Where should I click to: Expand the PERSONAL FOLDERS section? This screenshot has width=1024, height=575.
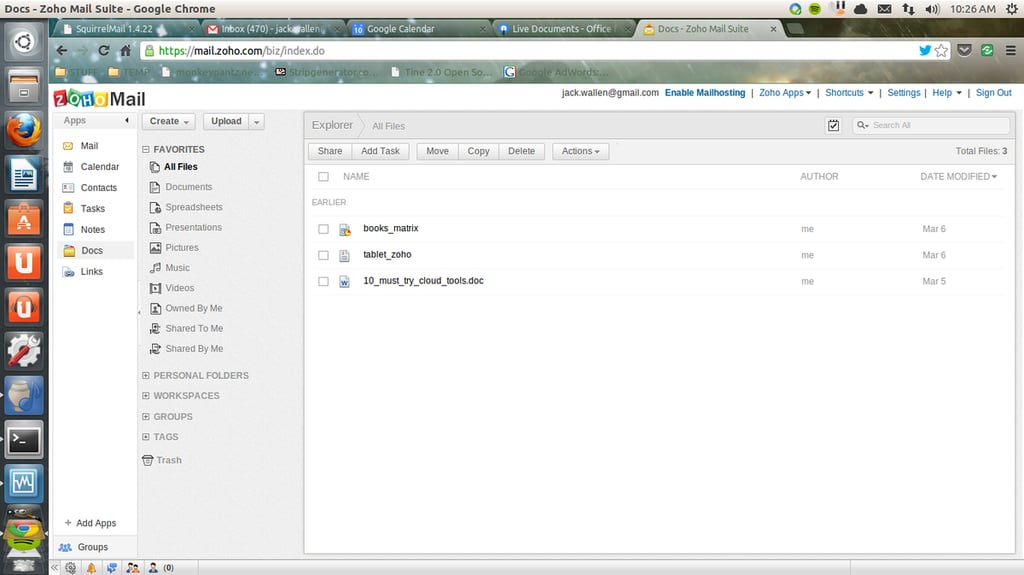(x=146, y=376)
